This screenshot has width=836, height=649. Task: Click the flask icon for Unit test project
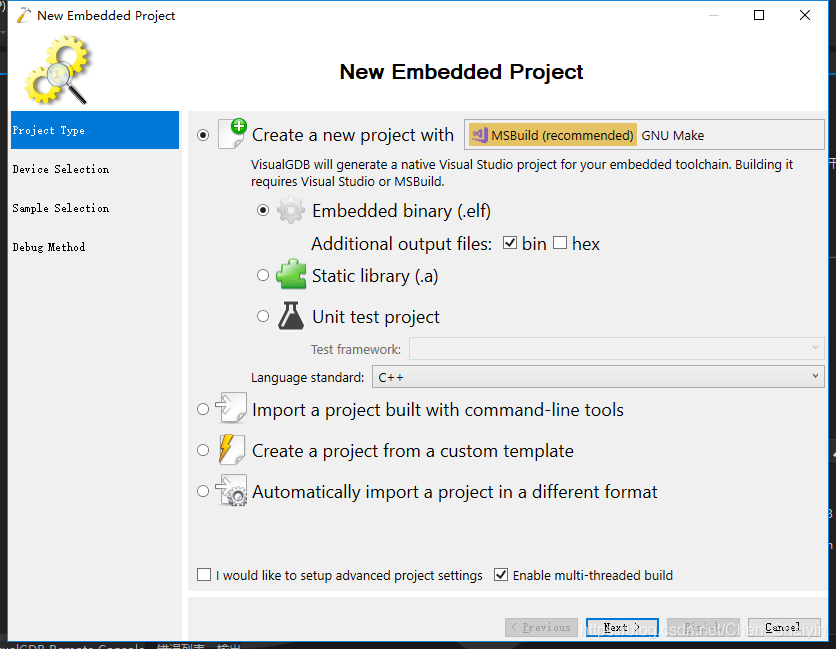[x=291, y=316]
